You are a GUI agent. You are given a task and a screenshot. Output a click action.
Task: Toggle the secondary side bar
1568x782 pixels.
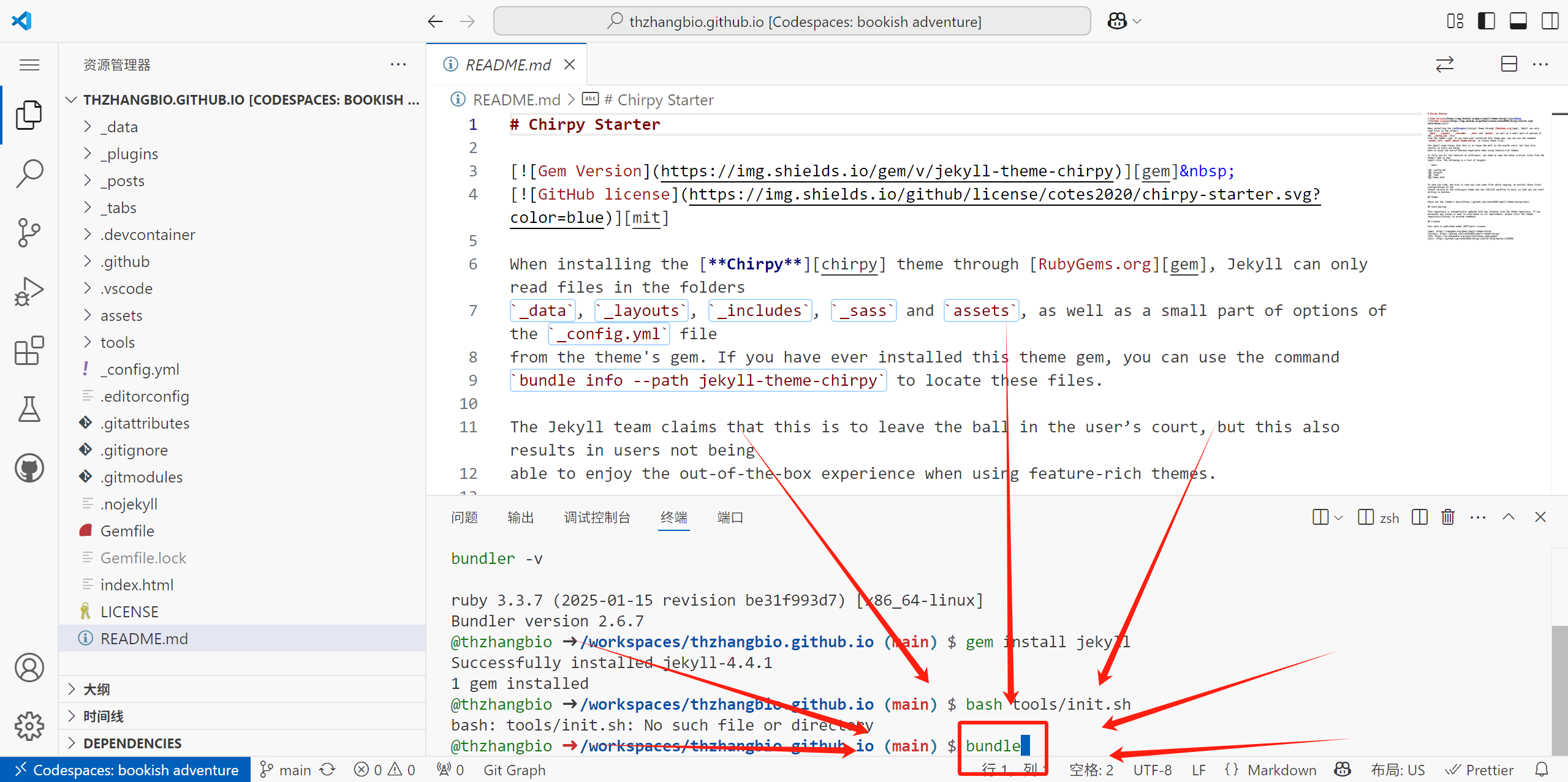[x=1550, y=21]
